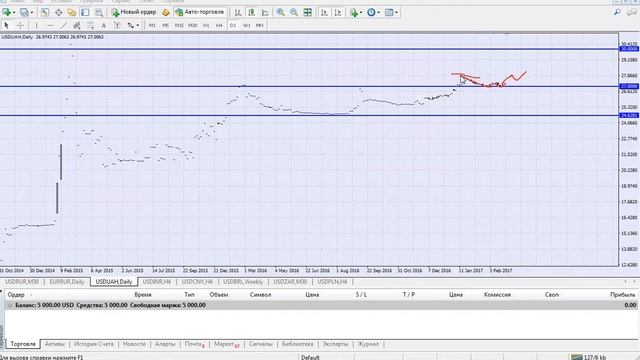
Task: Select the Cursor arrow tool
Action: click(7, 25)
